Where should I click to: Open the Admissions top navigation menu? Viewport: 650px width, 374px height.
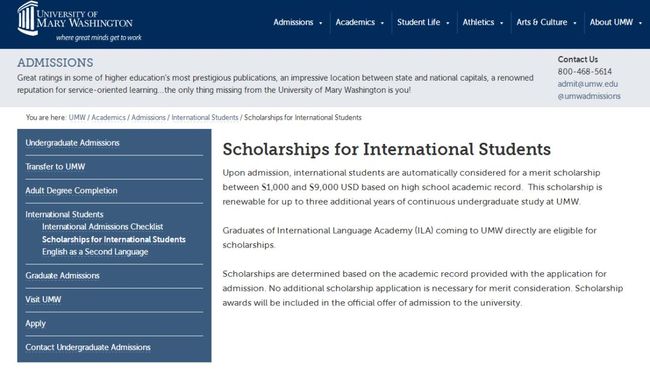tap(293, 22)
